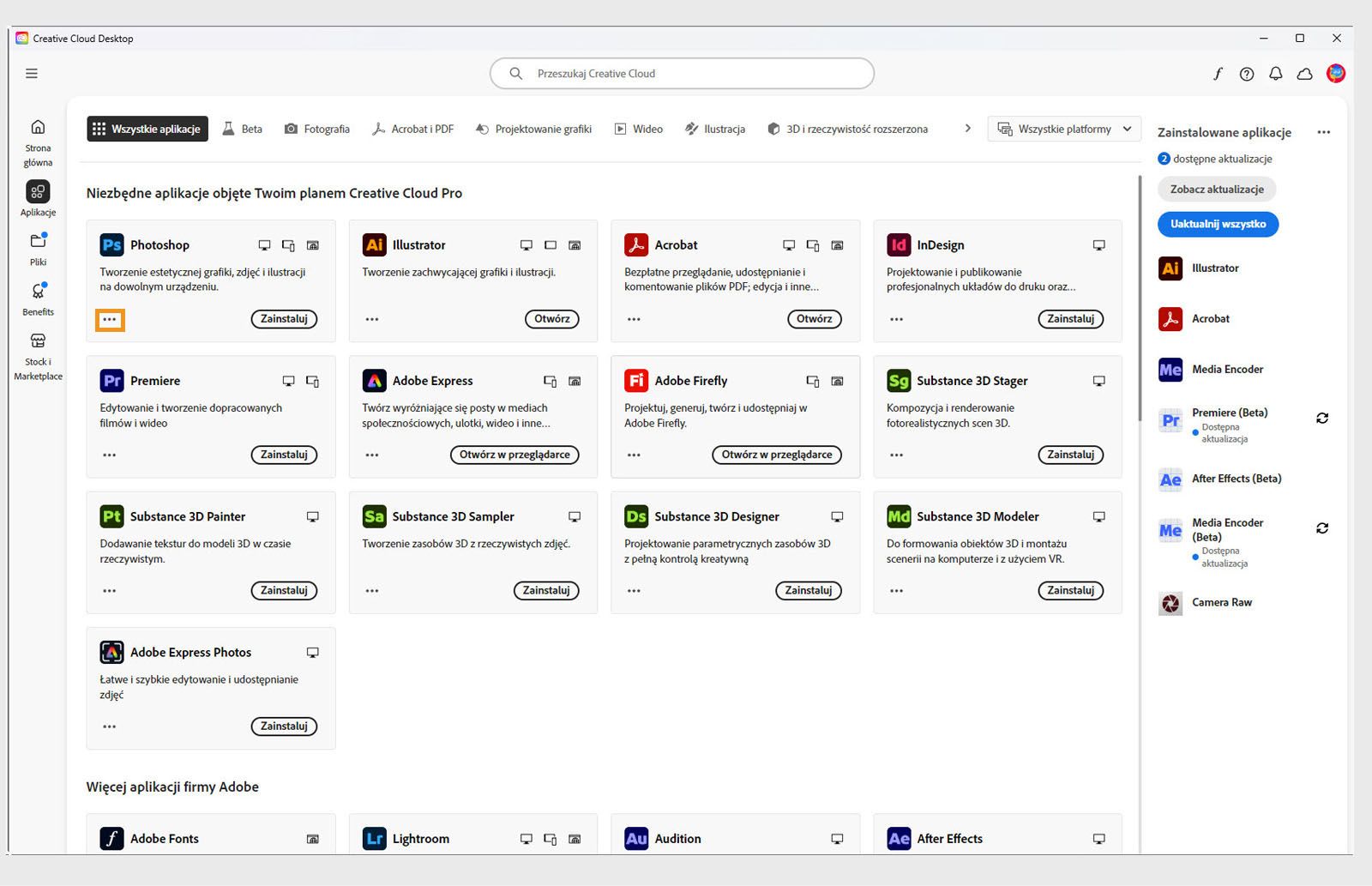This screenshot has height=886, width=1372.
Task: Click the Lightroom app icon
Action: pyautogui.click(x=374, y=839)
